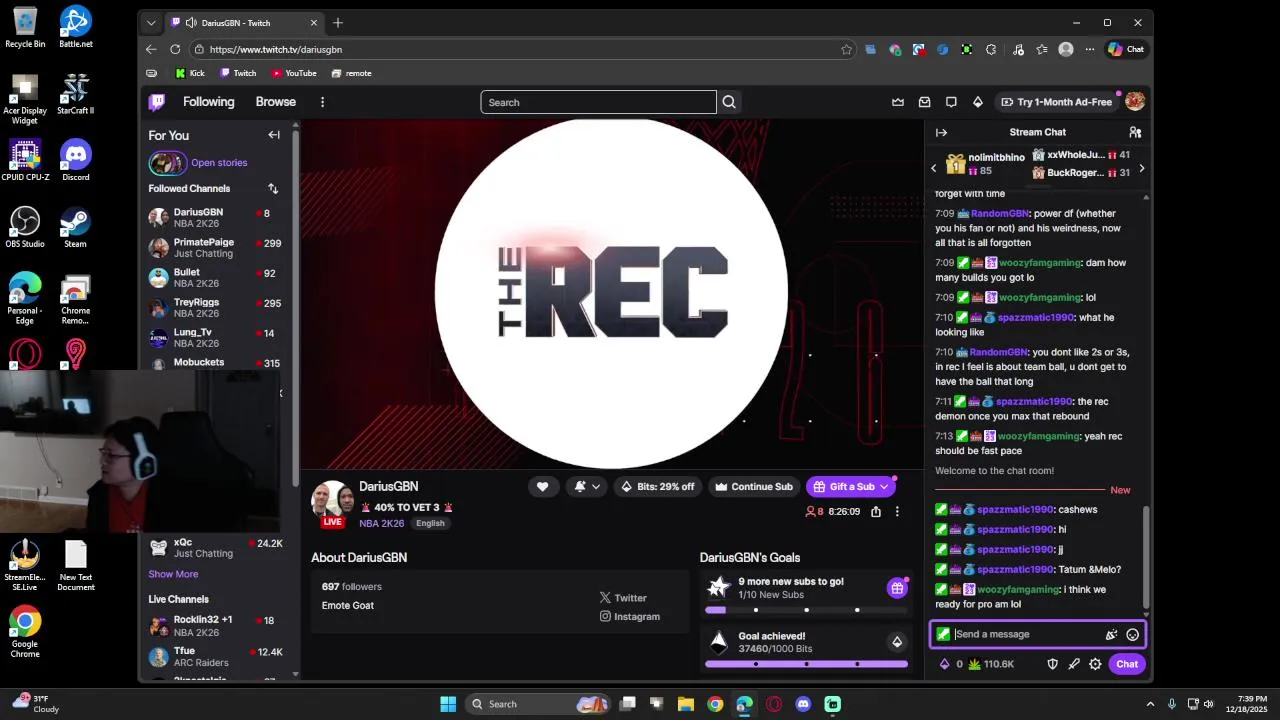Click Try 1-Month Ad-Free button
Screen dimensions: 1280x720
(x=1057, y=102)
